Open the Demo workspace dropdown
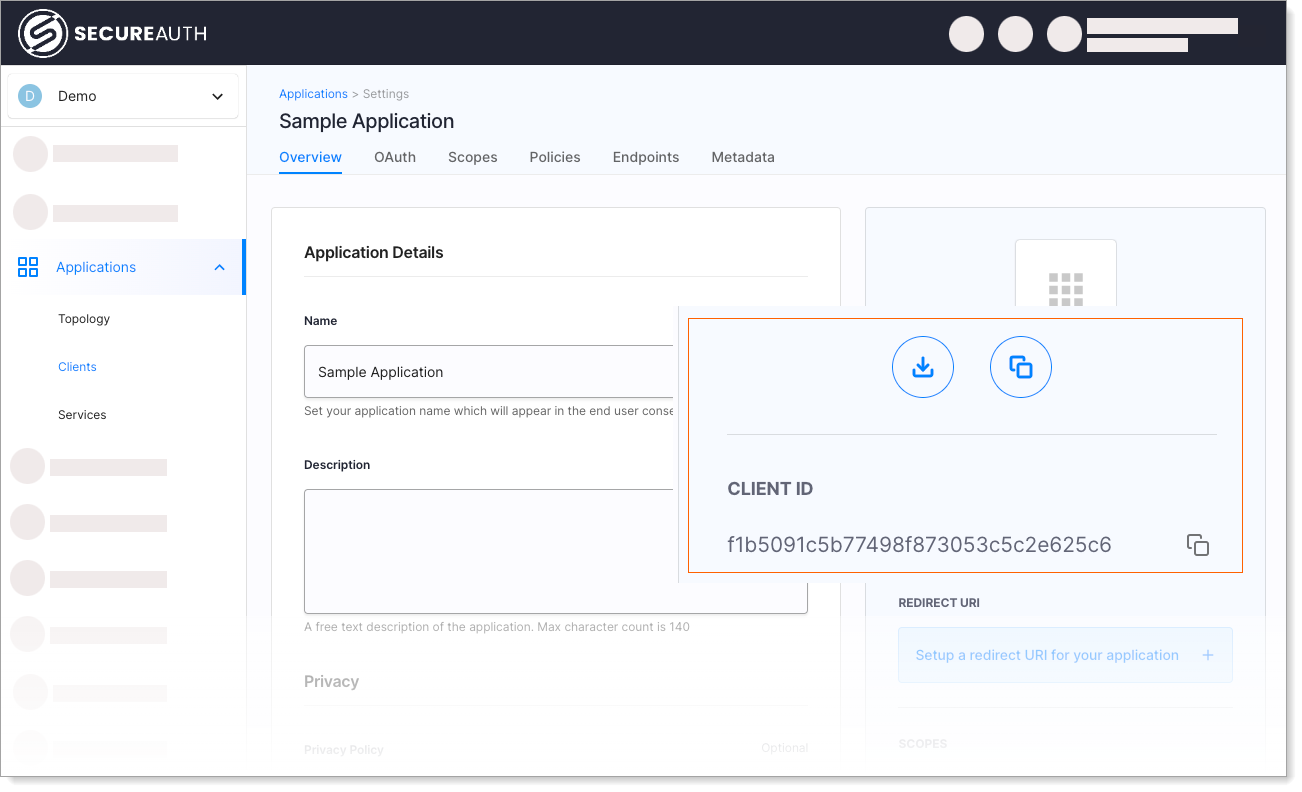This screenshot has width=1302, height=792. (x=123, y=96)
